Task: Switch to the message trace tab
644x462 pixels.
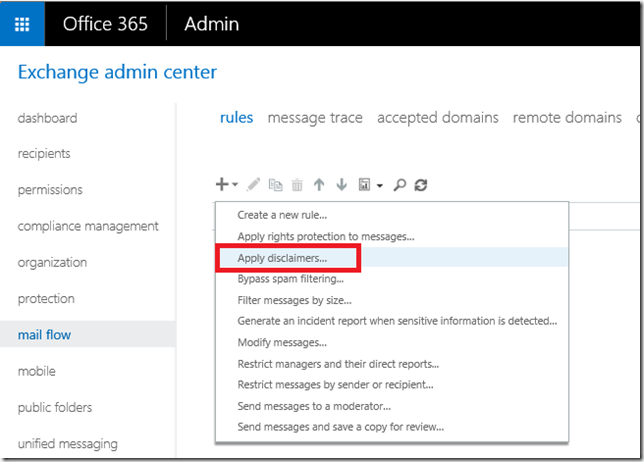Action: (x=315, y=118)
